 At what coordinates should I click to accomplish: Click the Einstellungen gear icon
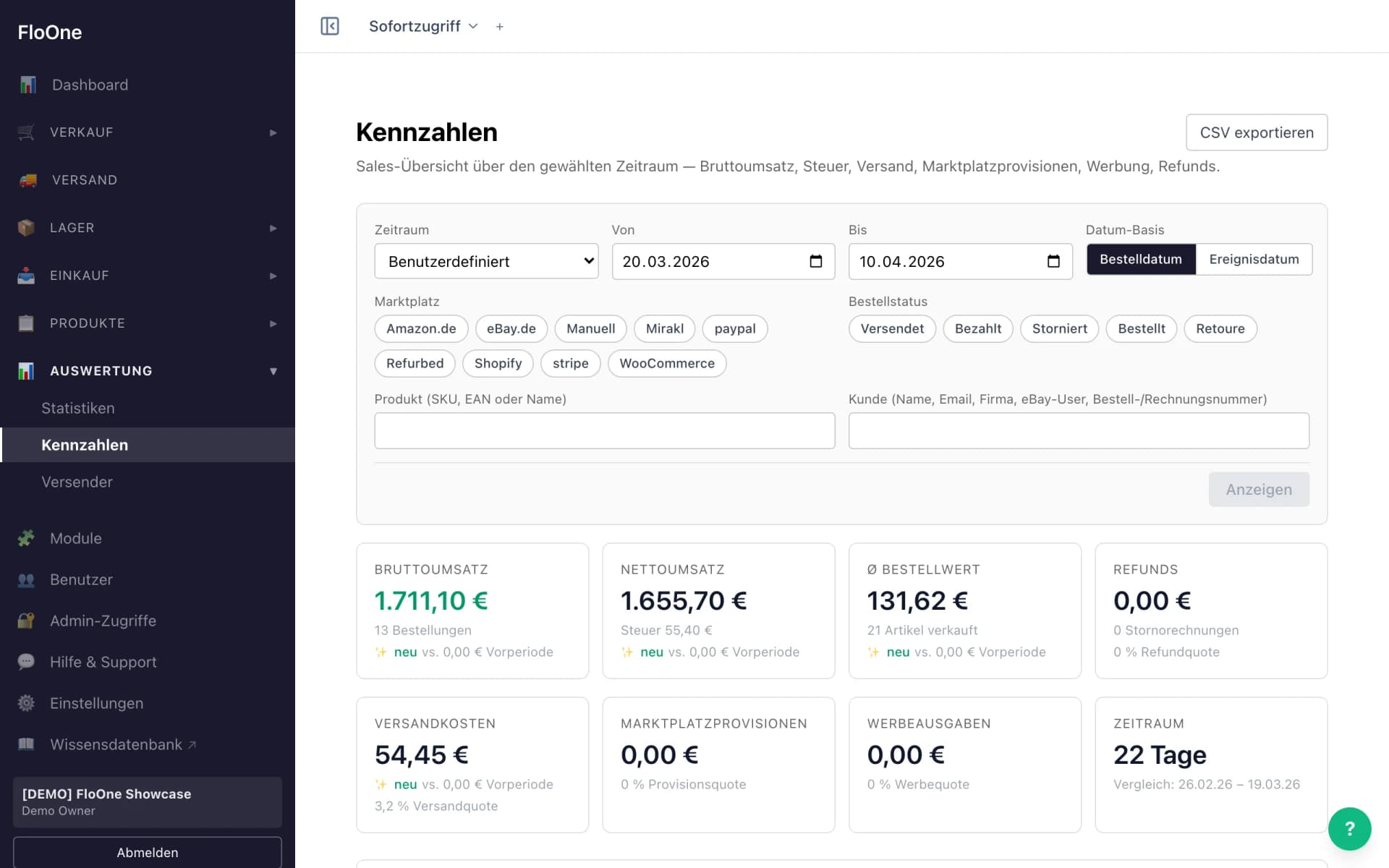tap(26, 703)
